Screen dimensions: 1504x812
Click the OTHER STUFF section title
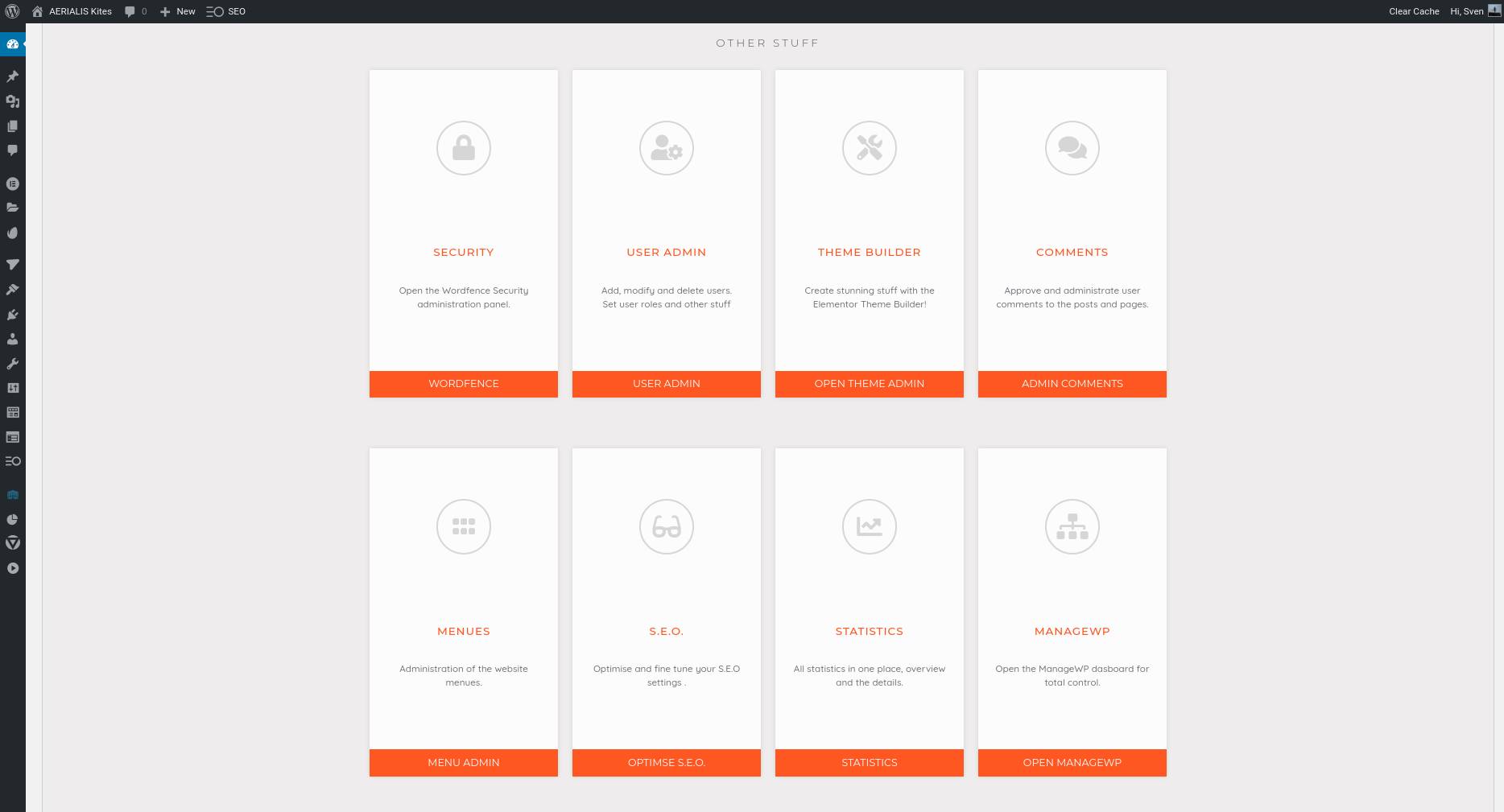click(x=767, y=43)
